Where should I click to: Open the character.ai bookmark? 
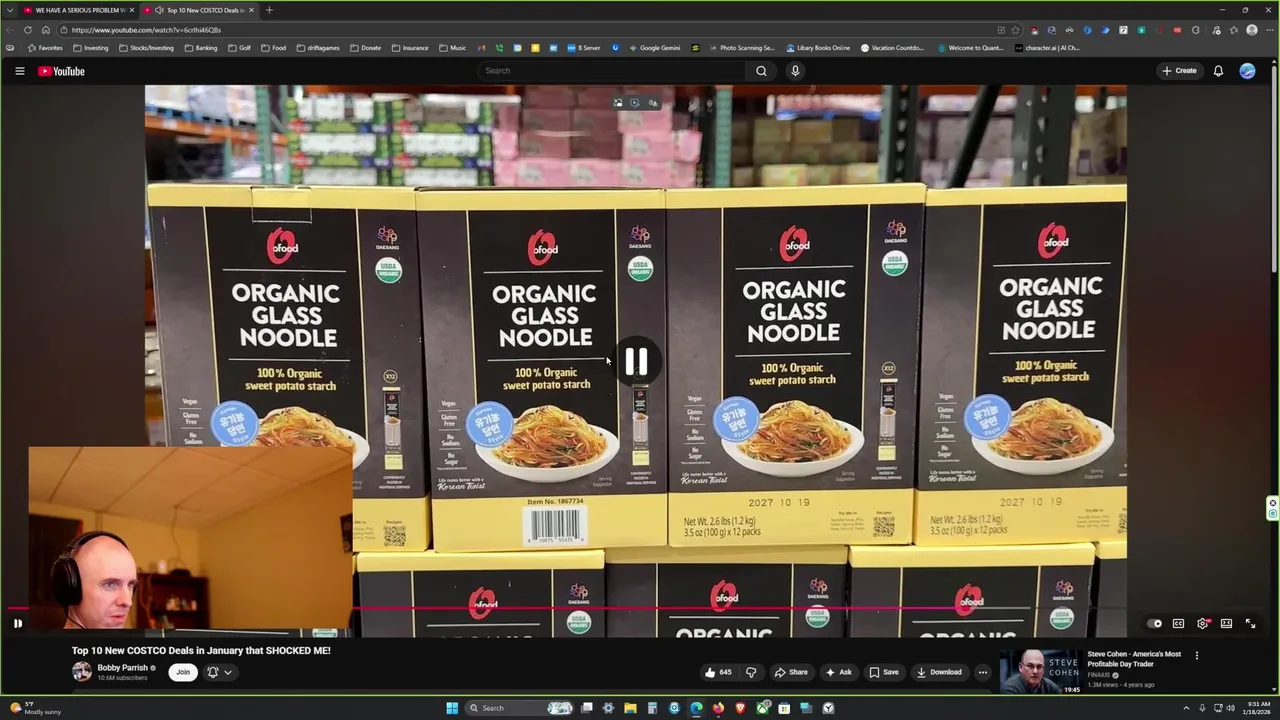tap(1047, 48)
